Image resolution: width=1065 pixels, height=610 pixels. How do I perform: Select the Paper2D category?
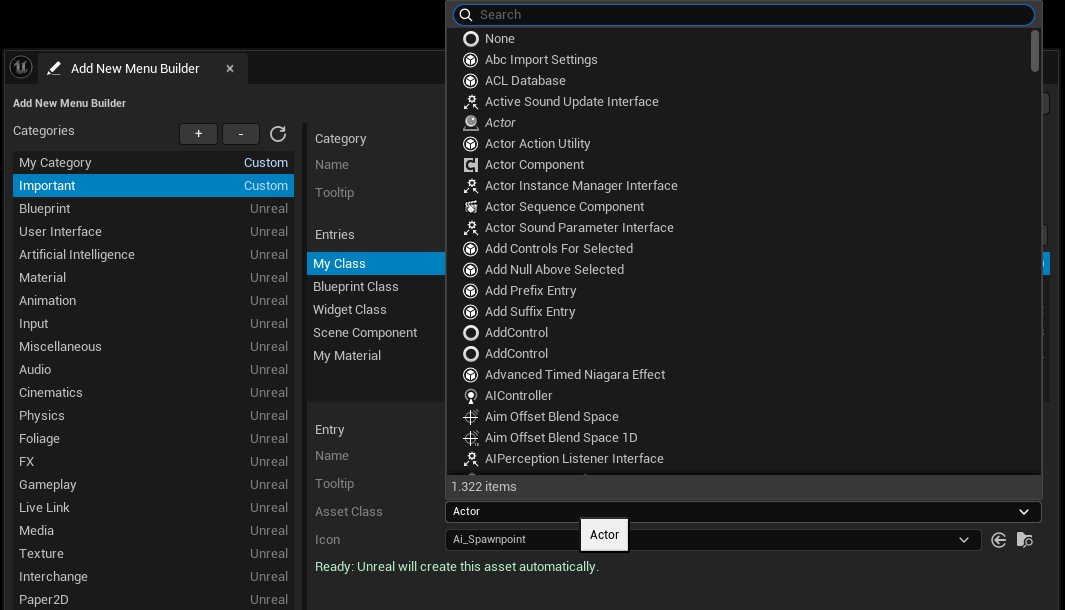154,600
